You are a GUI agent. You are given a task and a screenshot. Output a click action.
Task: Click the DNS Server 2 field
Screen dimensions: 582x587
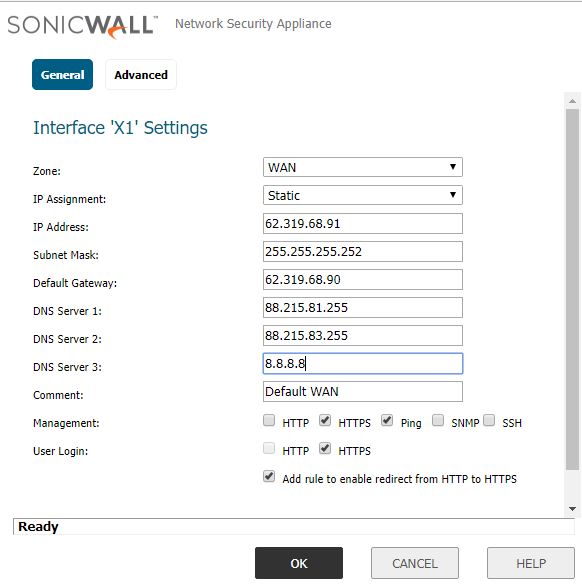pyautogui.click(x=363, y=335)
